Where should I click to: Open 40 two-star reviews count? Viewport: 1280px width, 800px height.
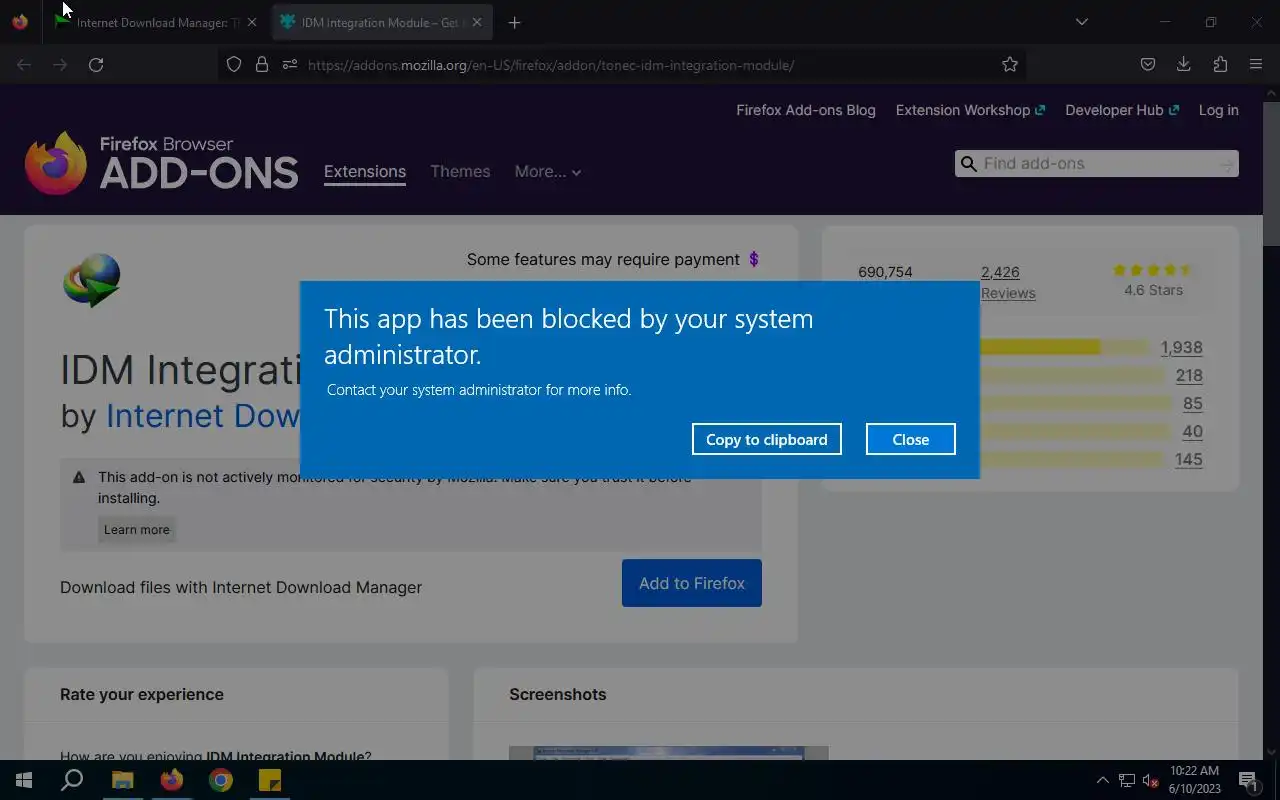point(1192,431)
